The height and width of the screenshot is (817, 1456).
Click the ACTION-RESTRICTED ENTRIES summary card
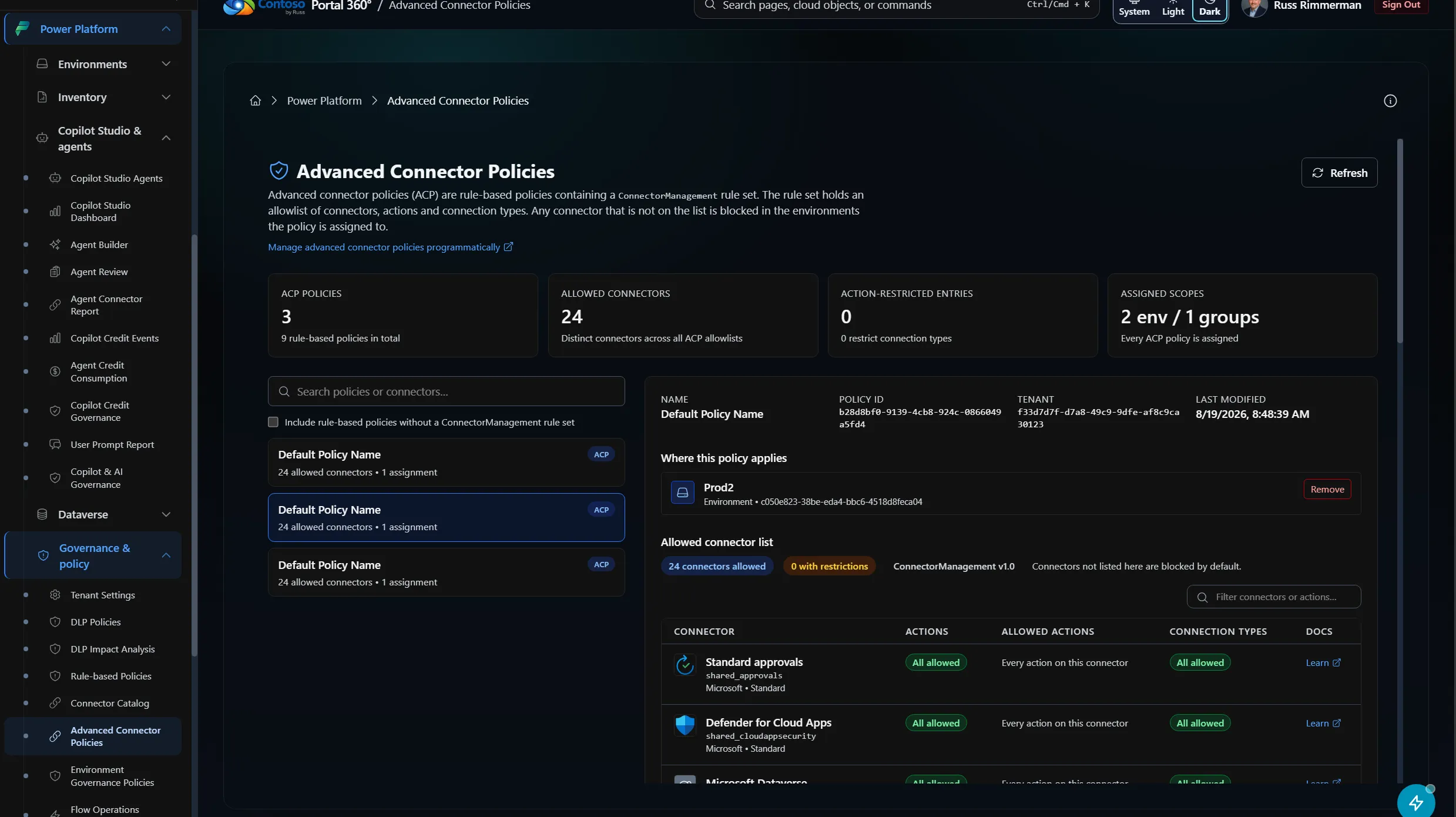click(x=962, y=315)
